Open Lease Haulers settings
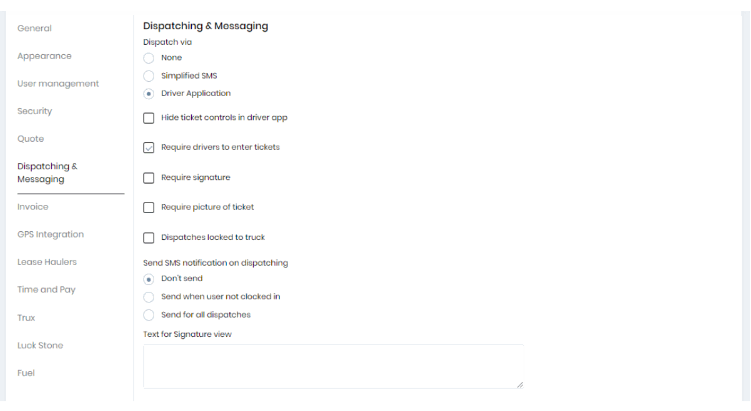The width and height of the screenshot is (751, 411). pos(47,262)
